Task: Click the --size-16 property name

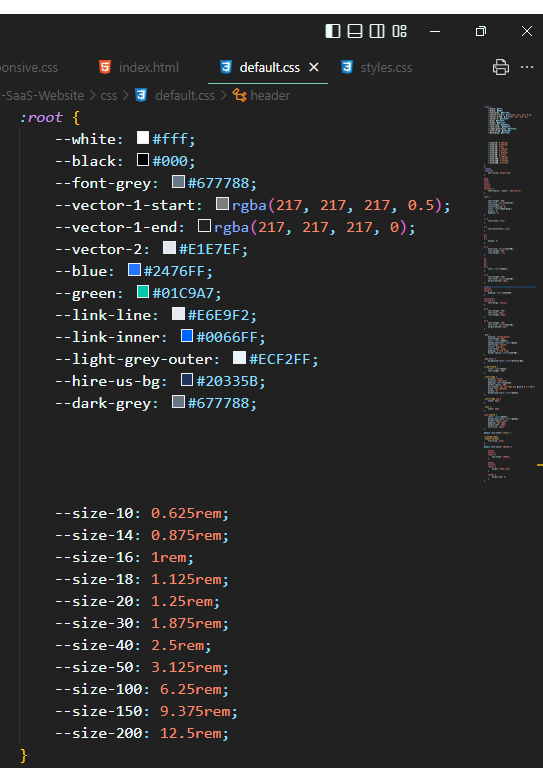Action: 94,557
